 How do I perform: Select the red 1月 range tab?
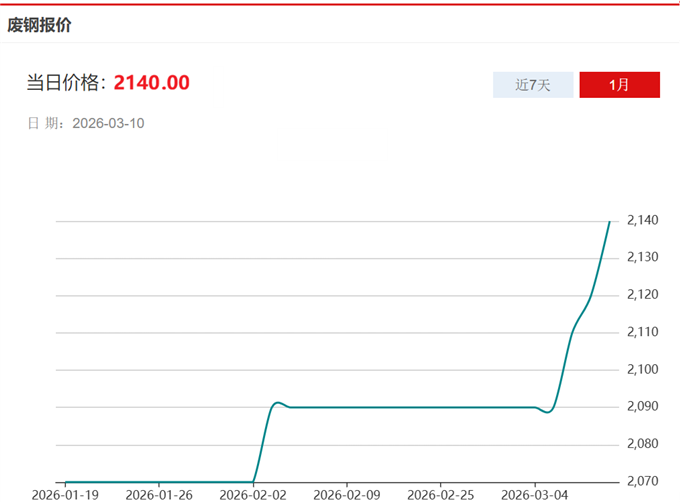click(x=619, y=85)
